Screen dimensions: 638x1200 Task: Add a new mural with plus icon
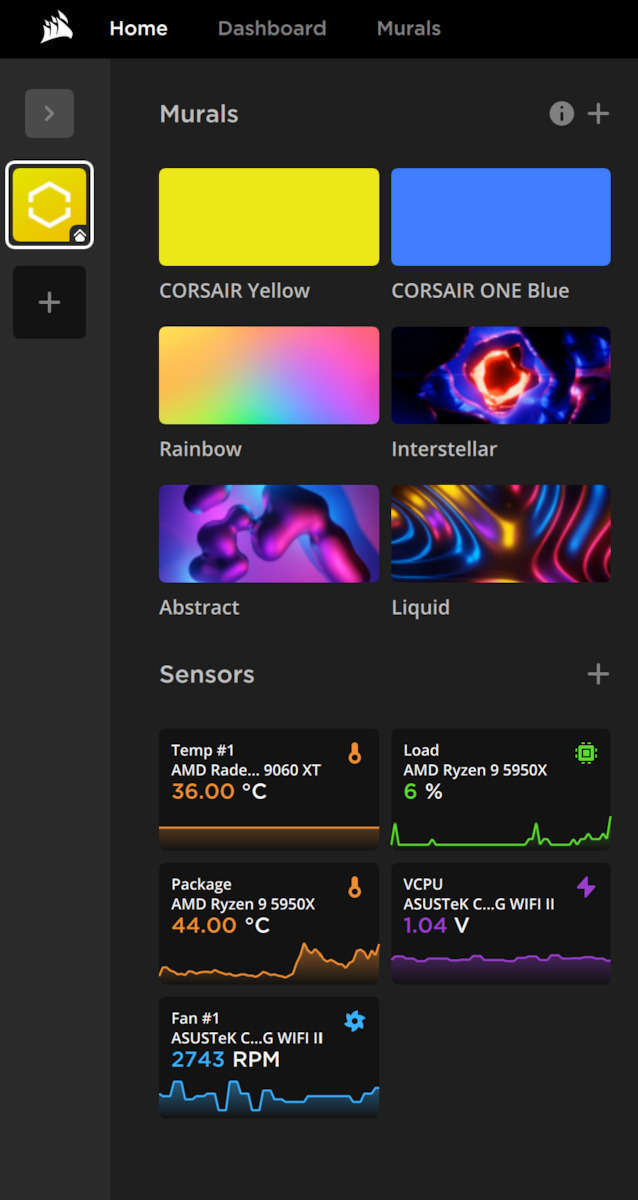pos(598,114)
